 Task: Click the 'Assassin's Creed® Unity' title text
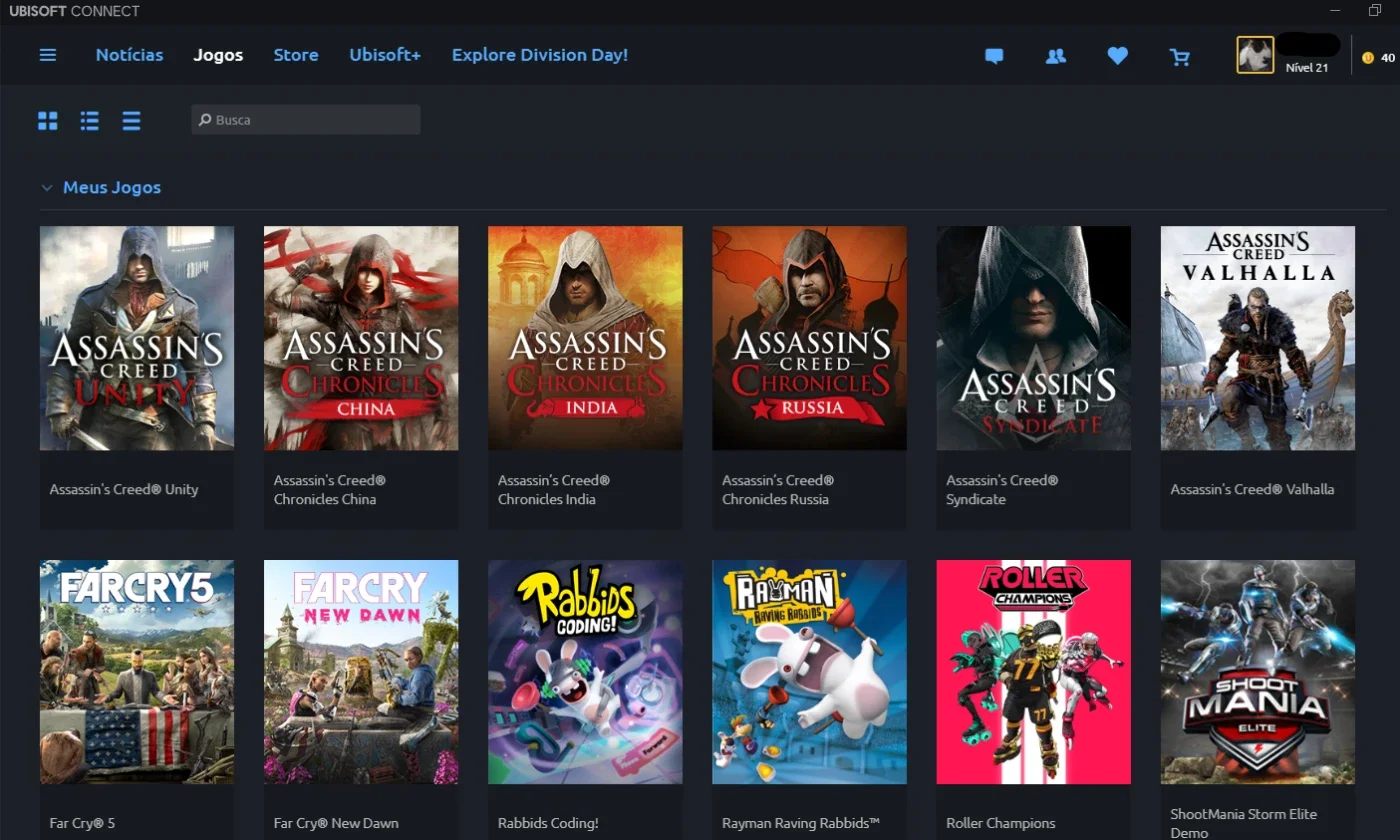click(x=124, y=490)
